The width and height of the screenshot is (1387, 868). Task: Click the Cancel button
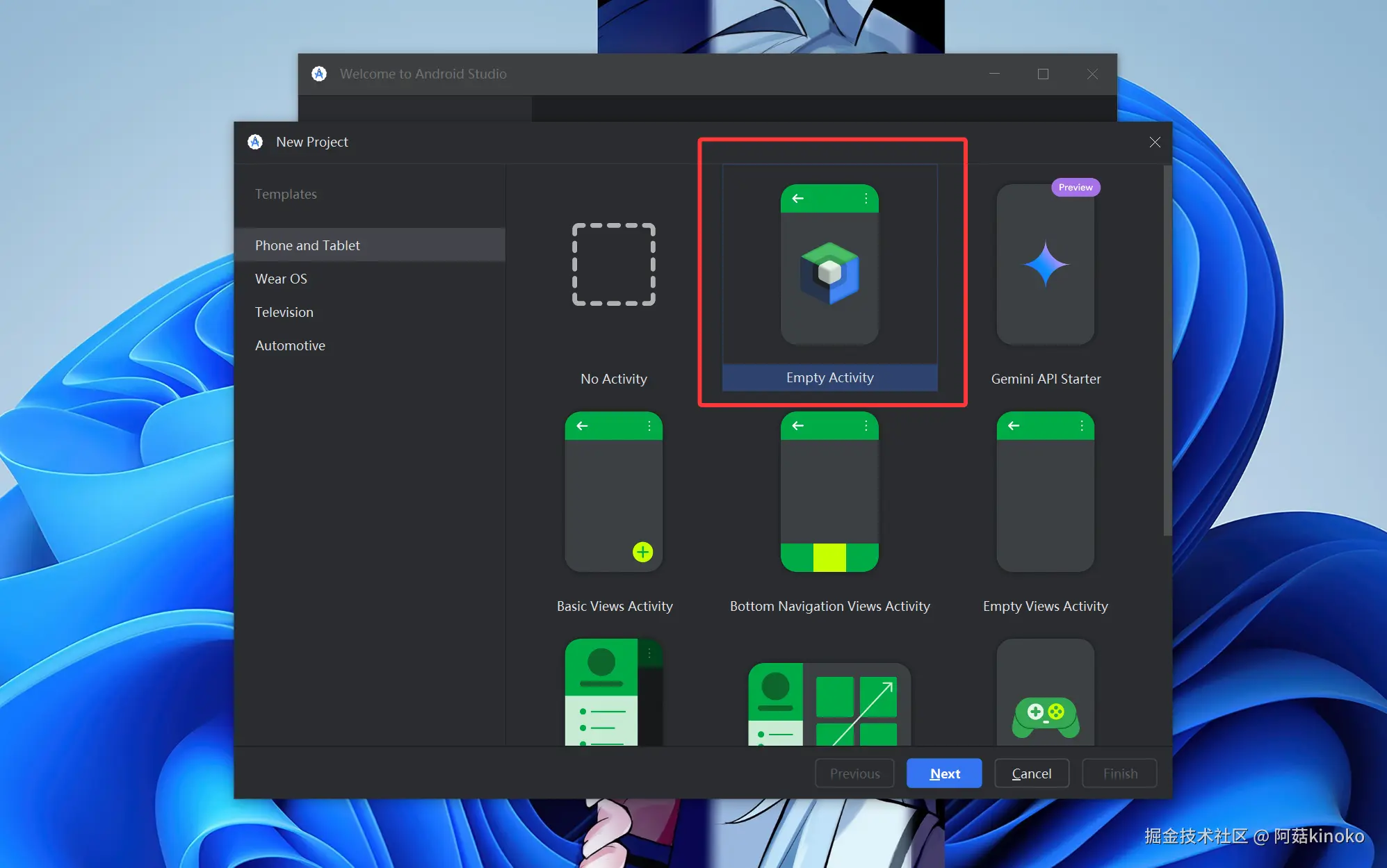click(x=1031, y=773)
